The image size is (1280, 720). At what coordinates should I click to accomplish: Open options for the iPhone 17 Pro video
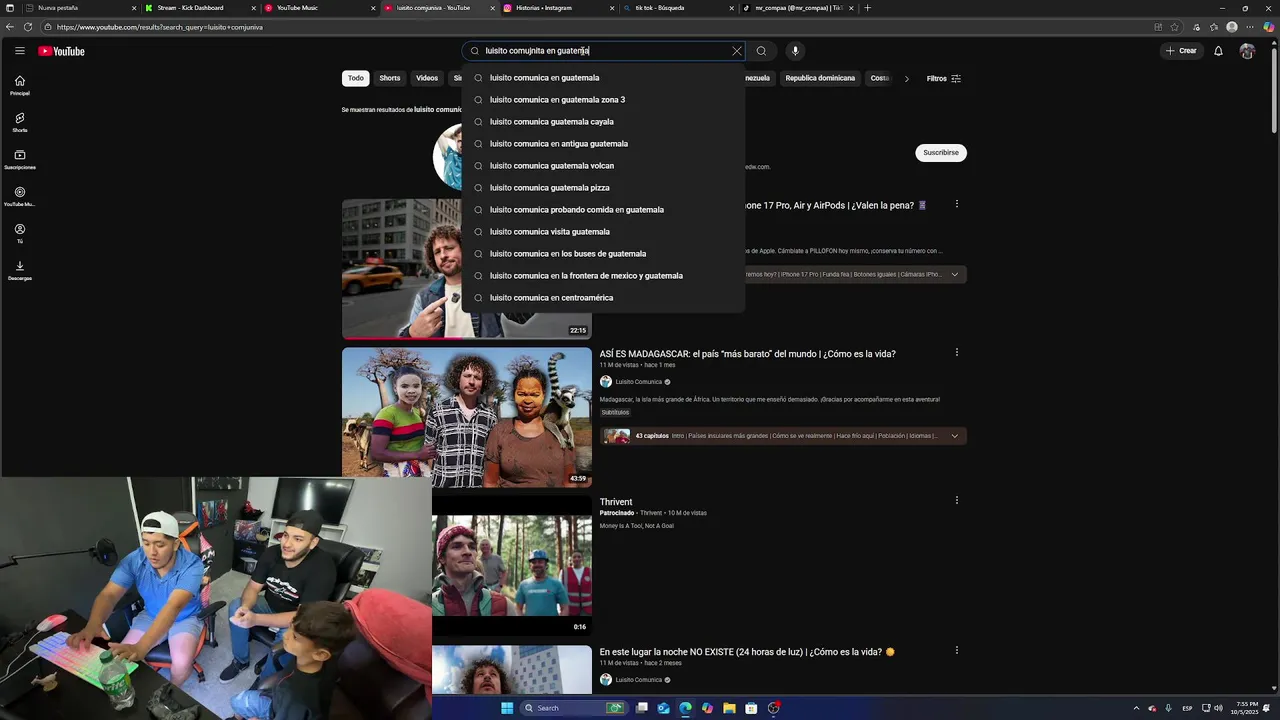pos(957,204)
